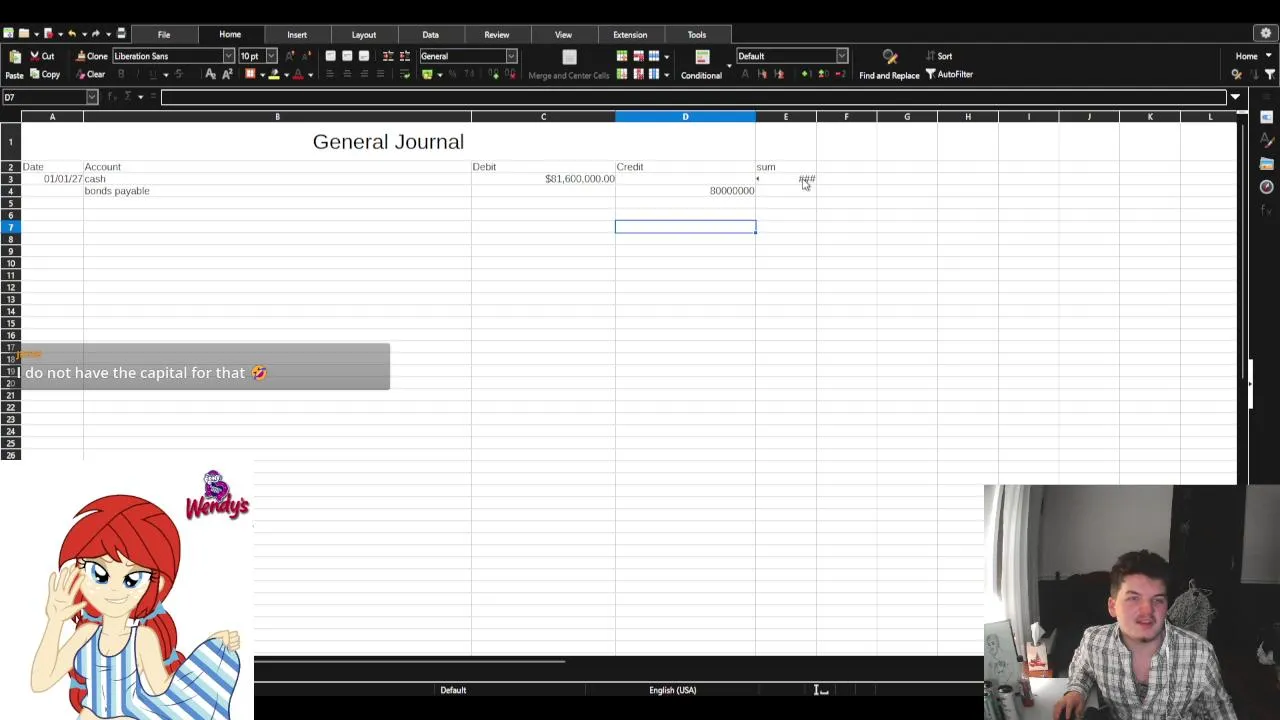
Task: Select cell containing 80000000
Action: (685, 191)
